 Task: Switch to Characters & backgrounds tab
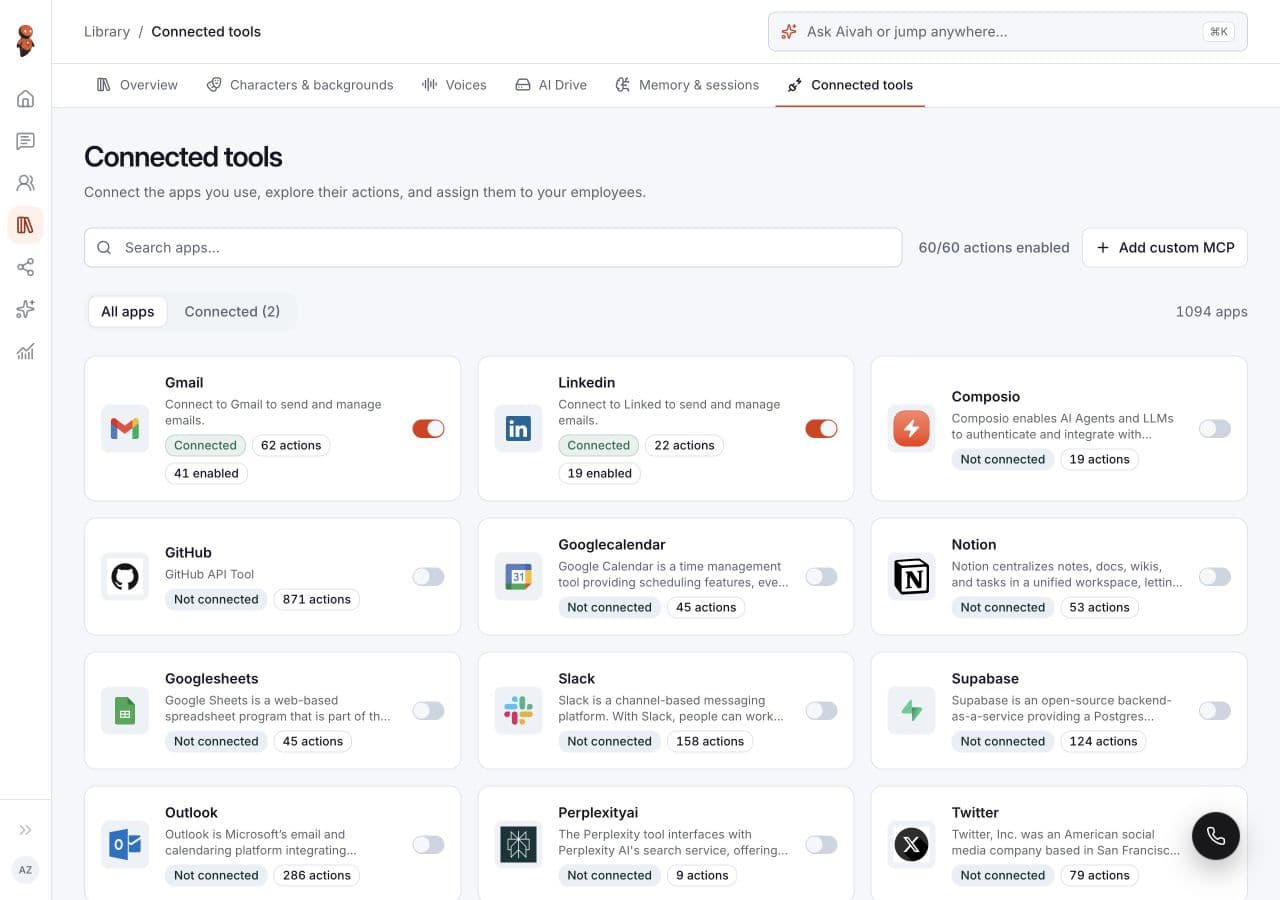point(300,85)
